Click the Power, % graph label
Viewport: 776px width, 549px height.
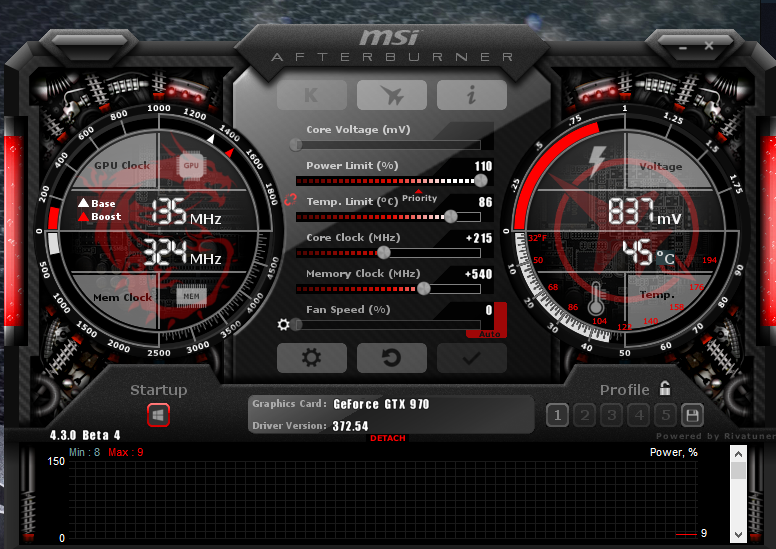pos(674,452)
